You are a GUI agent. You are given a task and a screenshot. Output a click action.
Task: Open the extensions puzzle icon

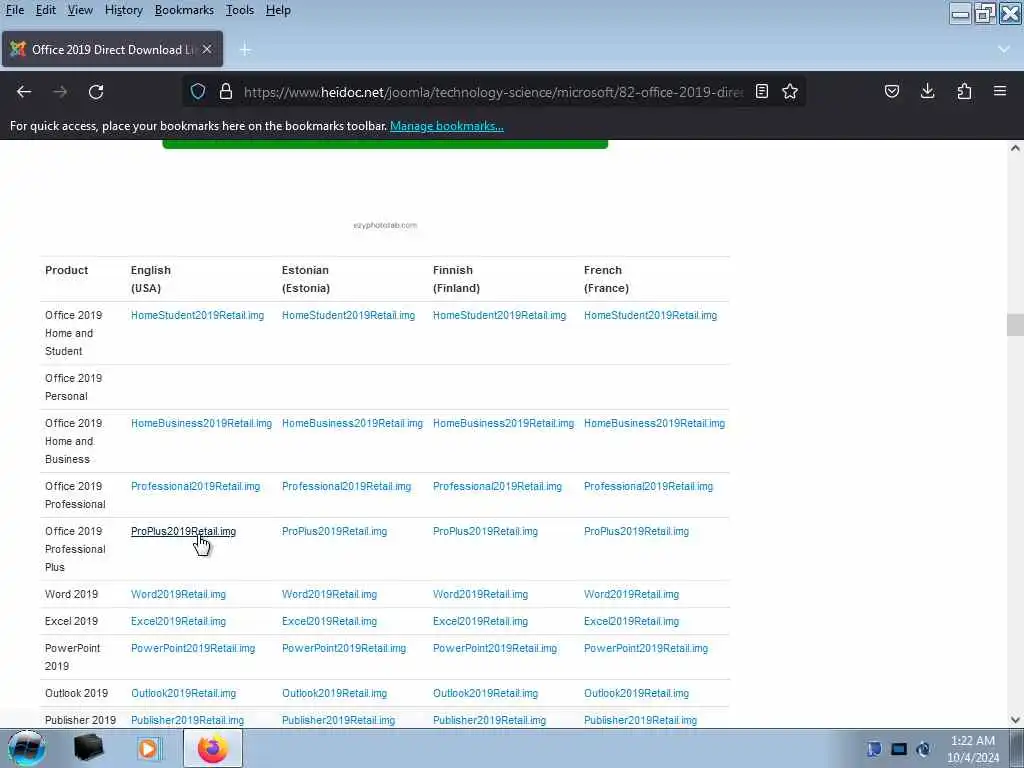tap(964, 91)
